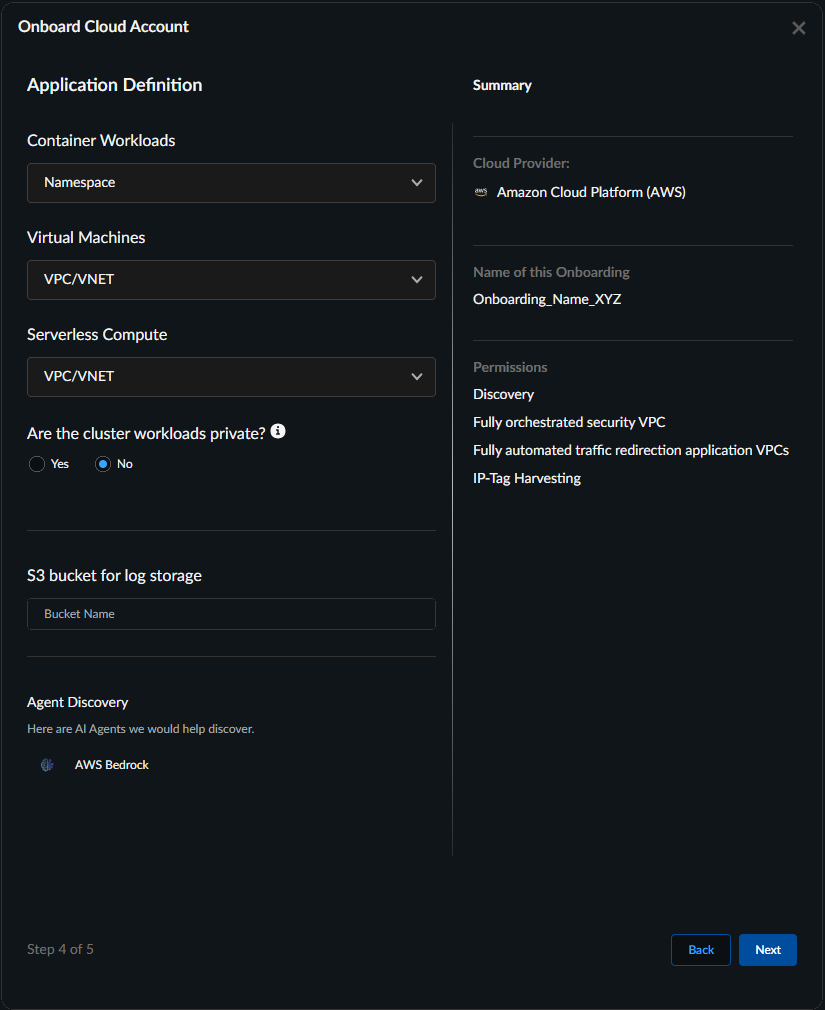825x1010 pixels.
Task: Click the IP-Tag Harvesting permission entry
Action: [x=527, y=478]
